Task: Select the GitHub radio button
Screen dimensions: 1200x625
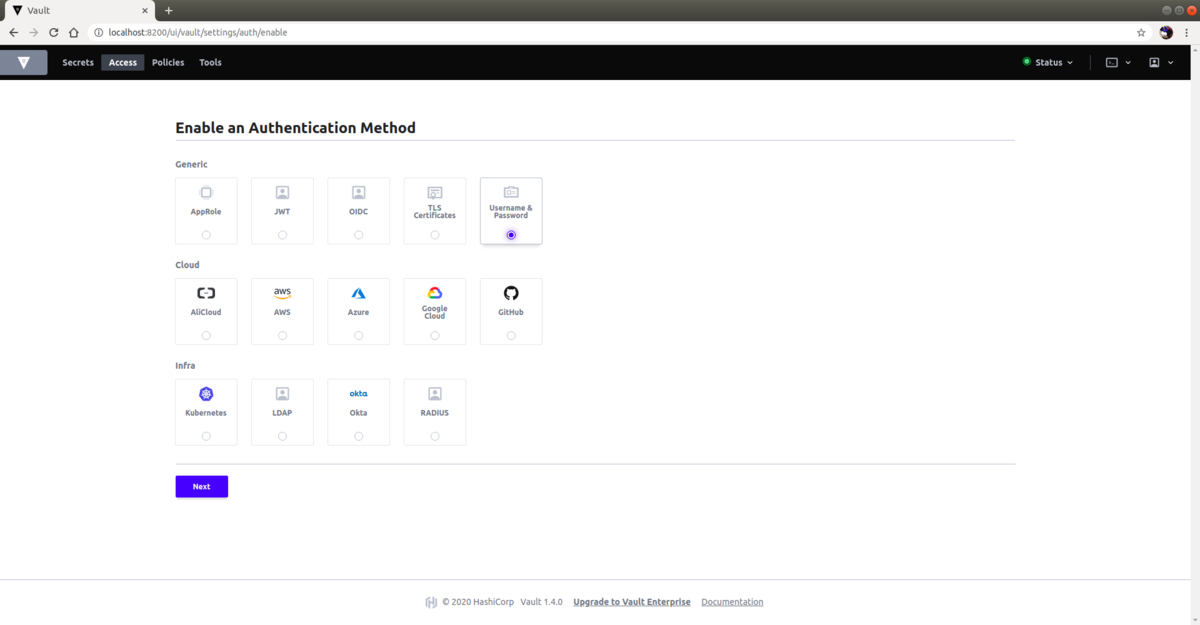Action: click(x=511, y=336)
